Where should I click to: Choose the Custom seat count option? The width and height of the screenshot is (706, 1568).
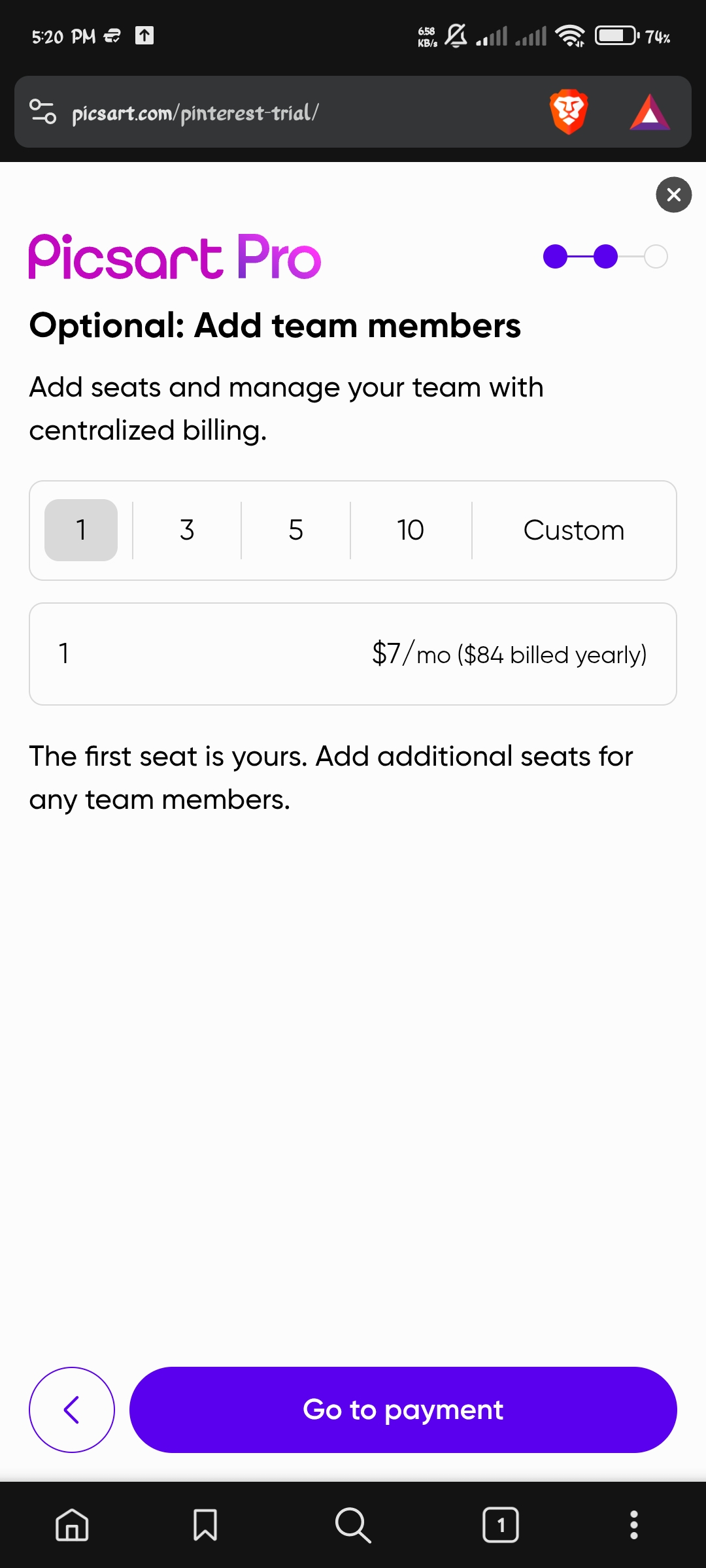(574, 530)
